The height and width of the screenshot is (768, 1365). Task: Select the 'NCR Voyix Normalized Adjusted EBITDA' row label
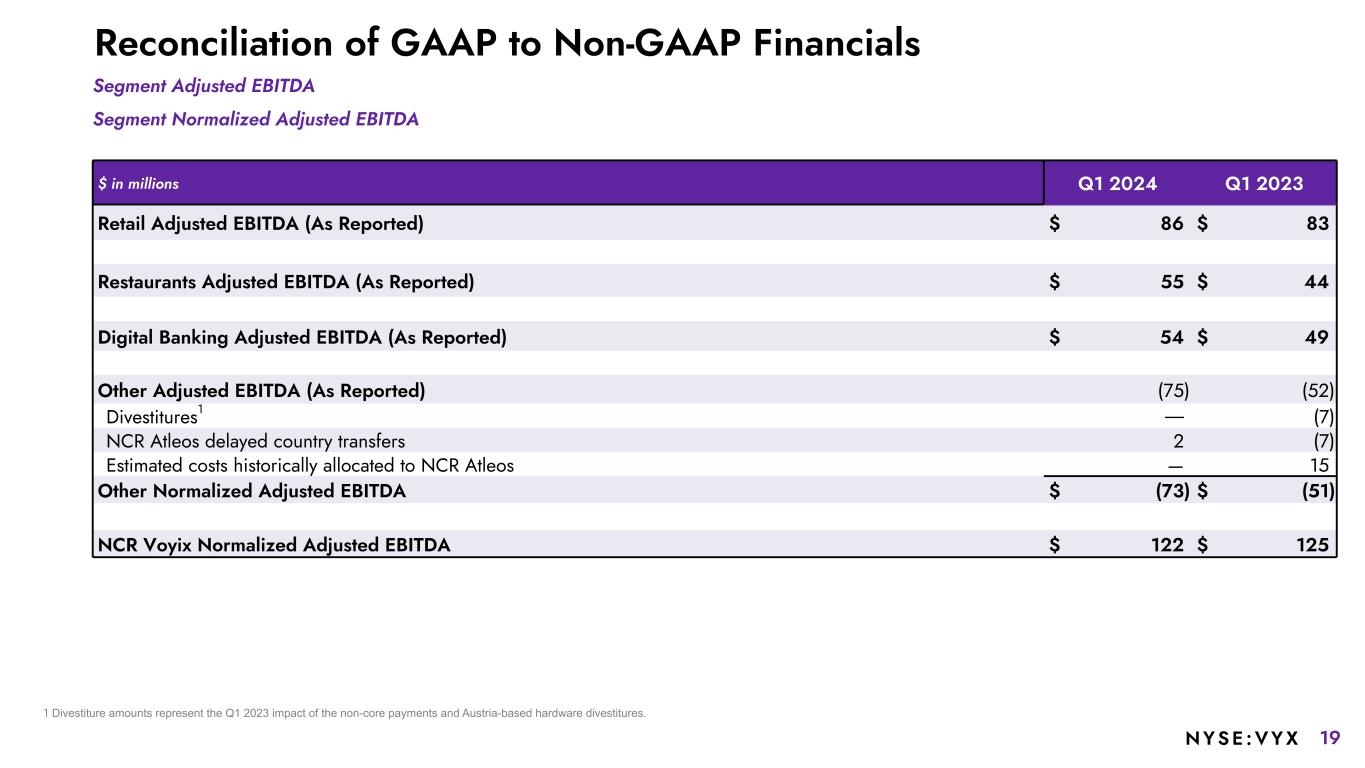click(x=274, y=545)
